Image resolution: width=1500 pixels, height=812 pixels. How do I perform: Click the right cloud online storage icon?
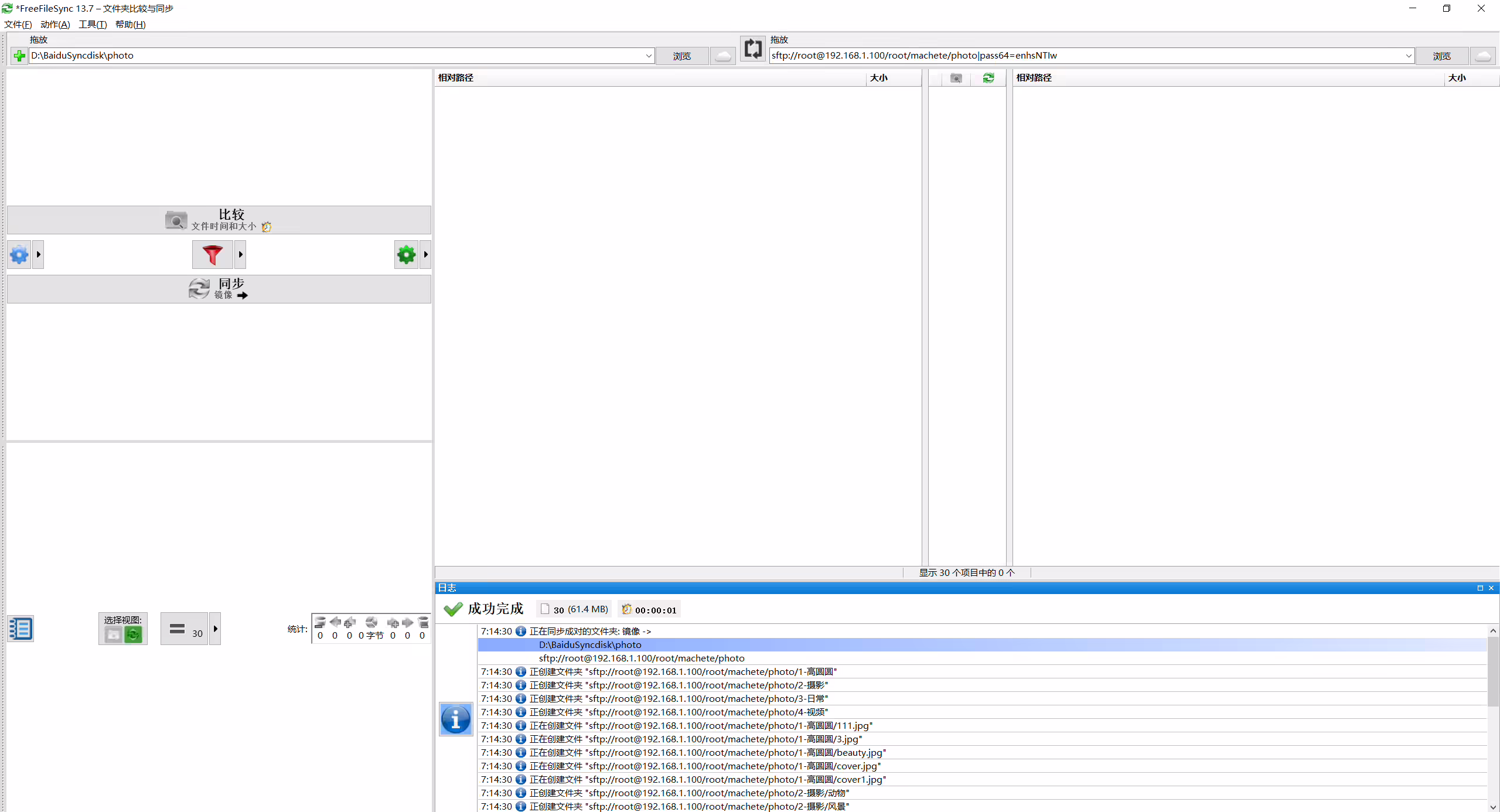click(1483, 56)
